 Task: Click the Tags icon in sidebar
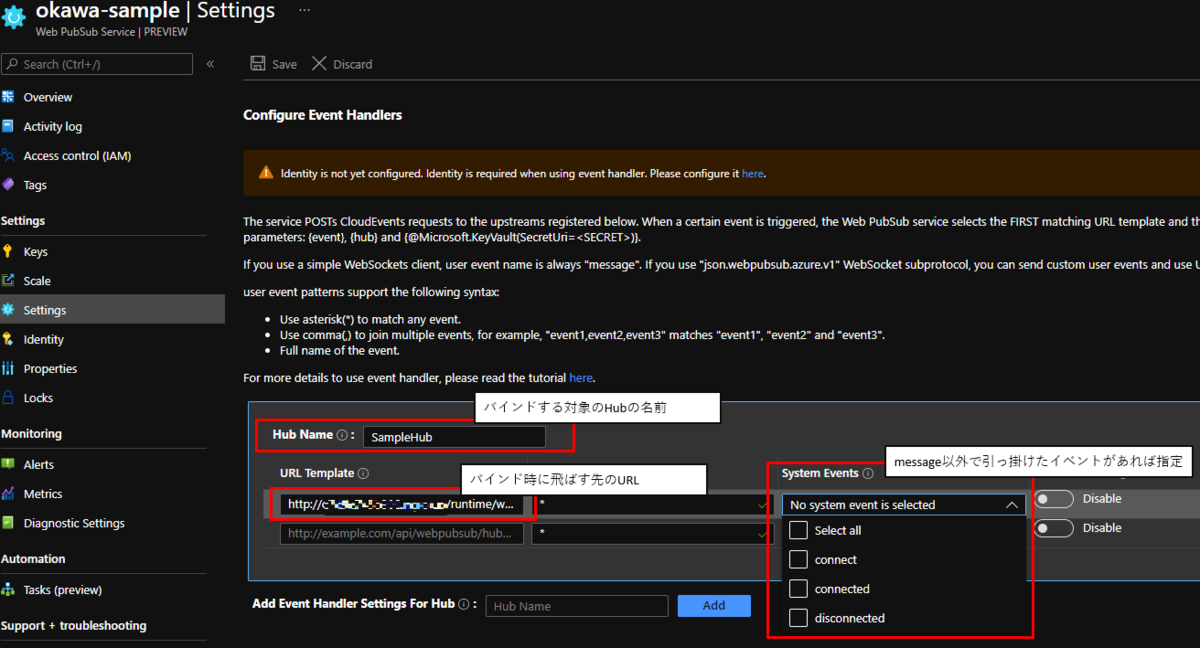(9, 184)
